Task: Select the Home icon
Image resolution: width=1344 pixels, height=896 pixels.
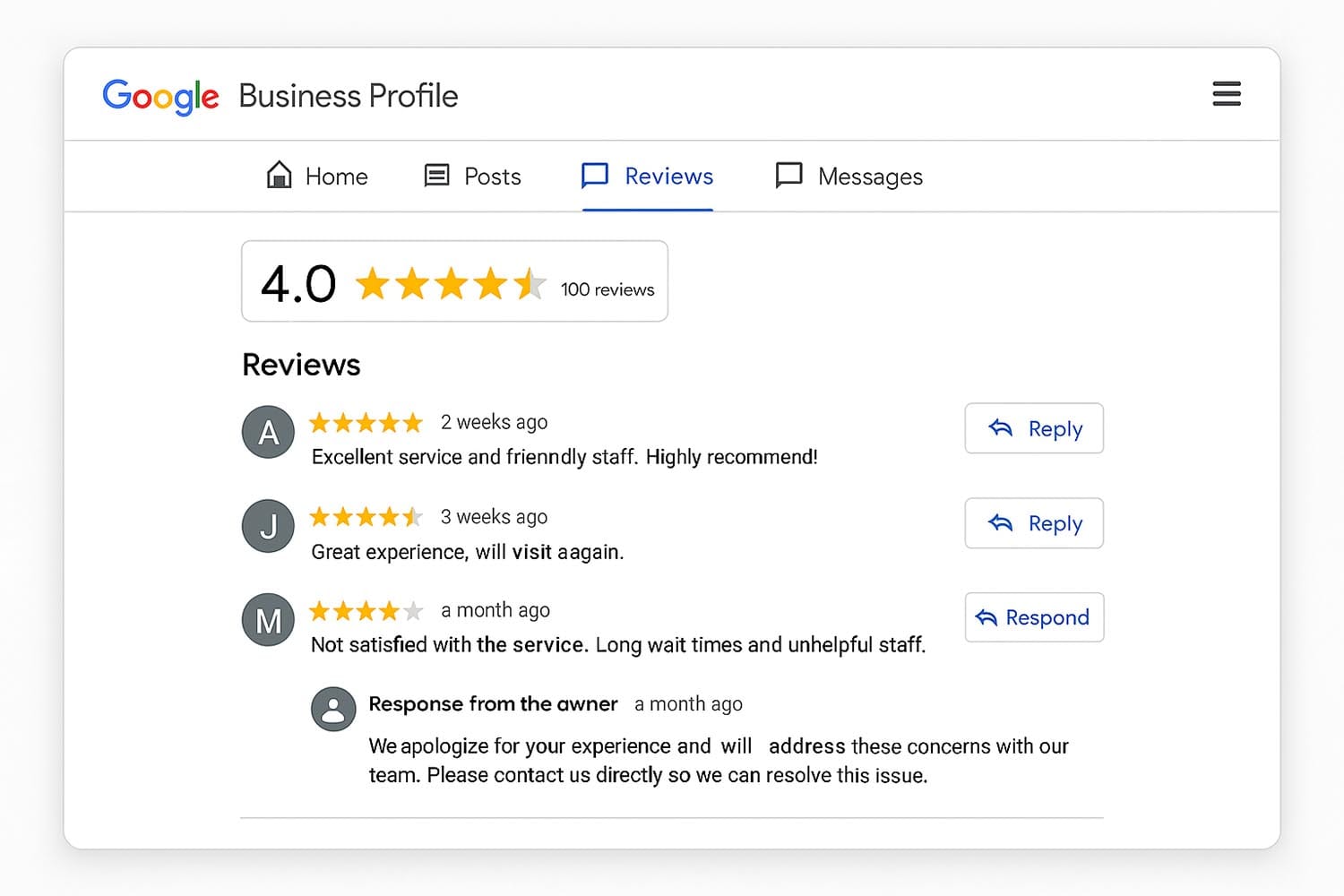Action: tap(279, 175)
